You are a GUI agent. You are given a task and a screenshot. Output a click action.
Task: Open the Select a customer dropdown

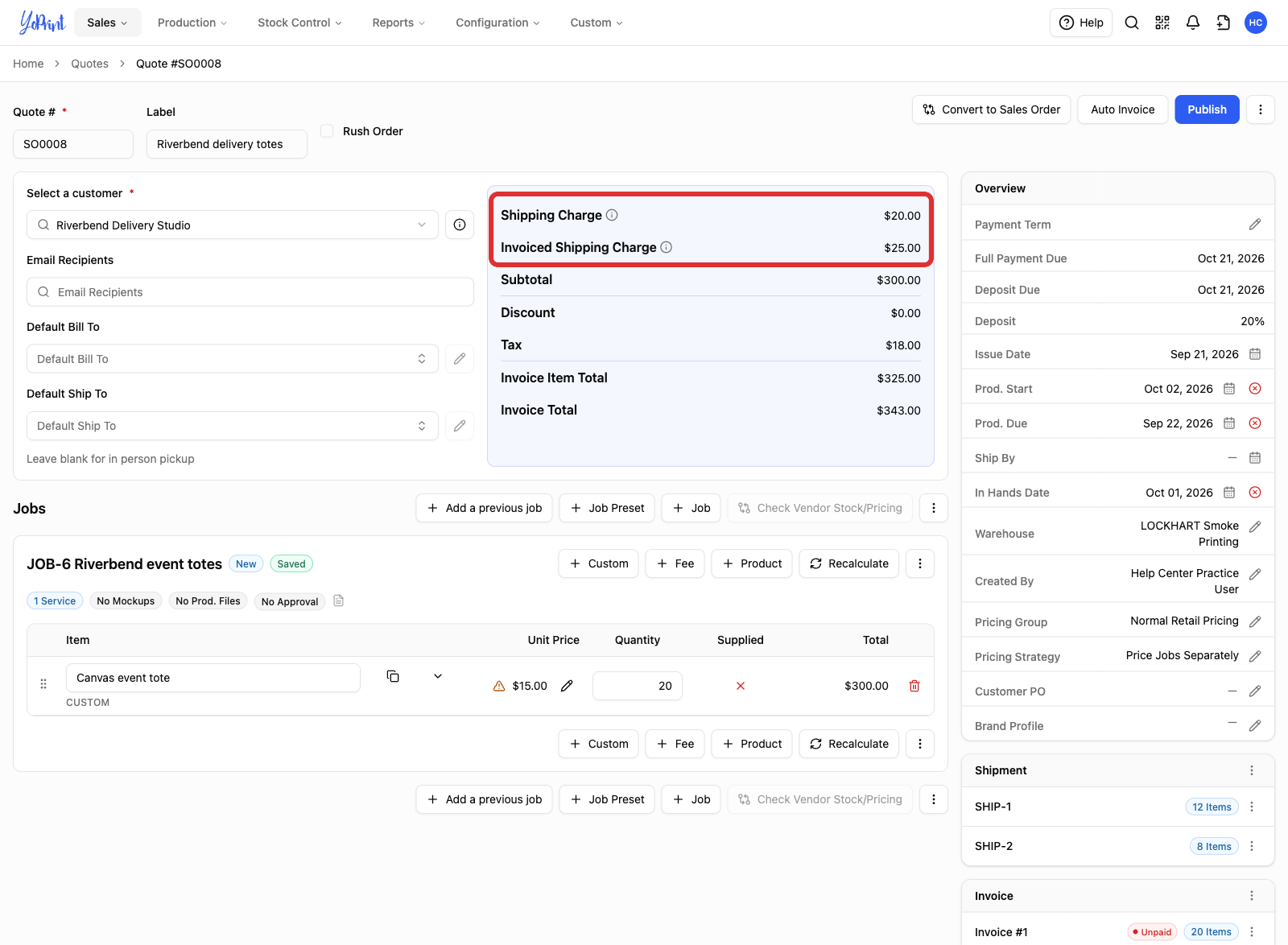pos(233,225)
